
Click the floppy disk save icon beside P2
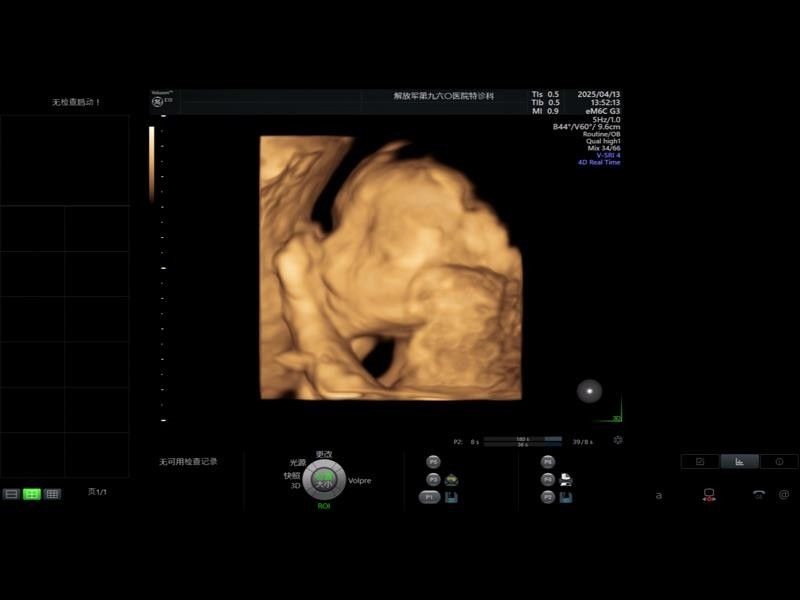click(566, 497)
